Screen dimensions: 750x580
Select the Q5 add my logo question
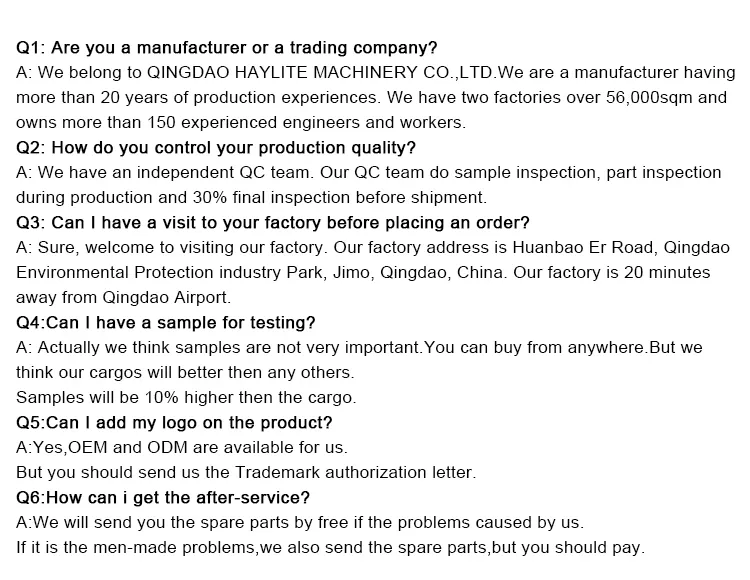click(x=174, y=422)
